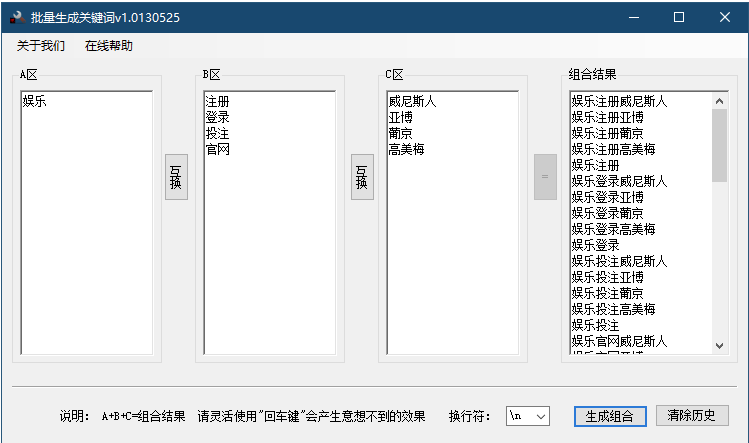The width and height of the screenshot is (749, 443).
Task: Click 威尼斯人 entry in C区
Action: (412, 102)
